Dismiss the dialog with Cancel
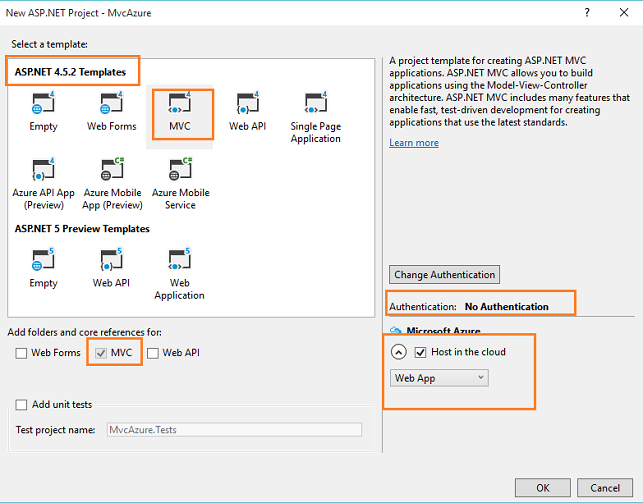Image resolution: width=643 pixels, height=503 pixels. pos(605,488)
